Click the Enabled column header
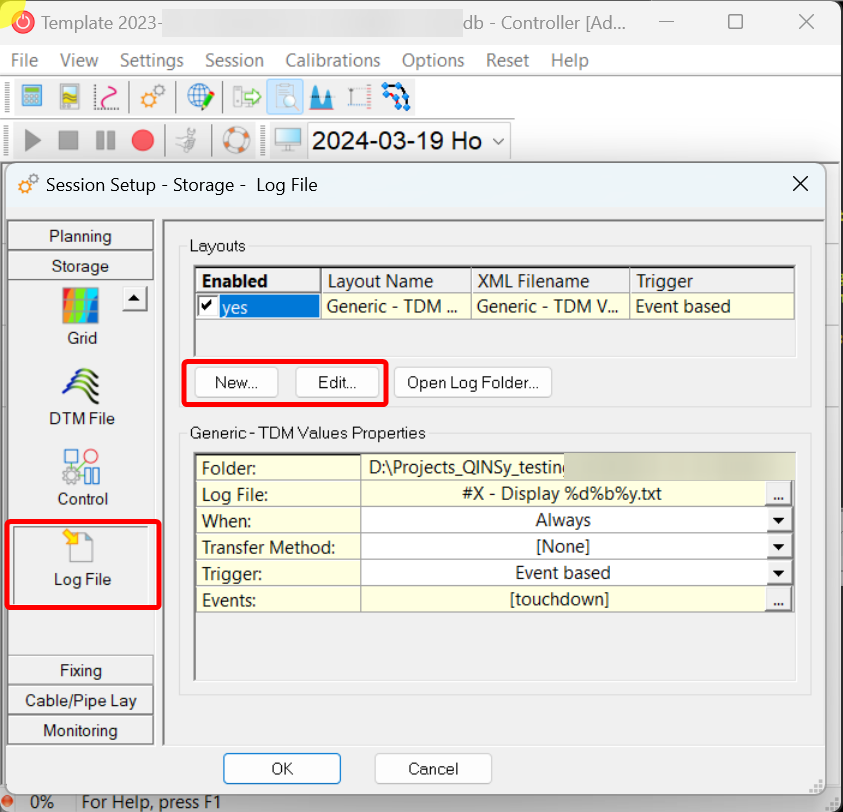Image resolution: width=843 pixels, height=812 pixels. tap(258, 281)
